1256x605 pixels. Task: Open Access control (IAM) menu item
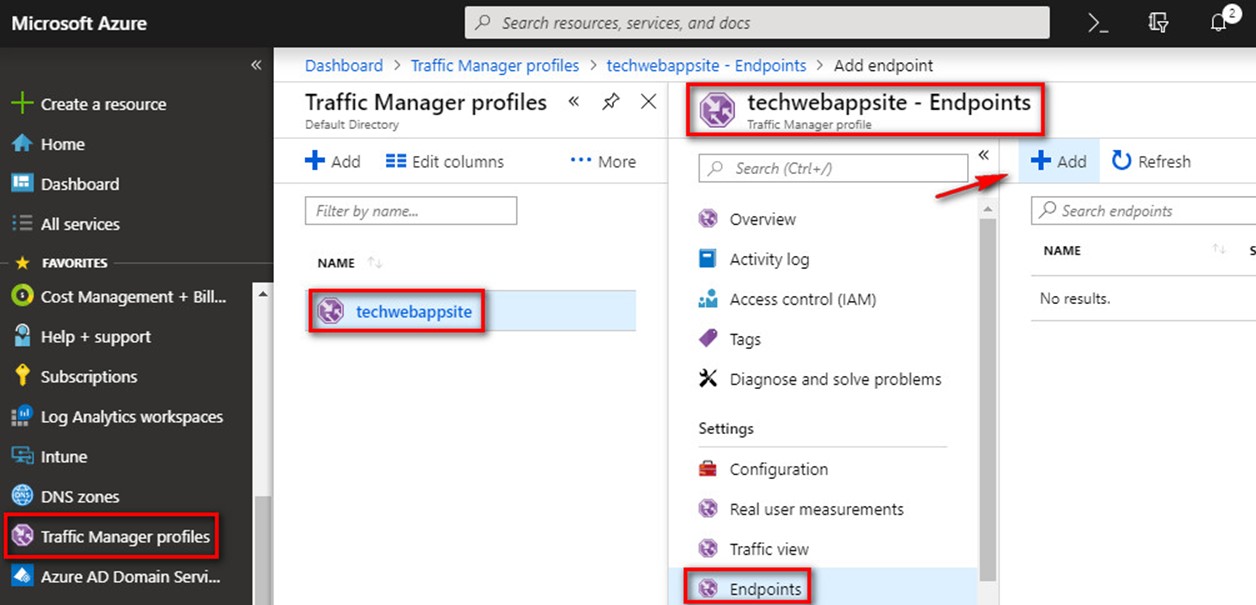click(803, 299)
